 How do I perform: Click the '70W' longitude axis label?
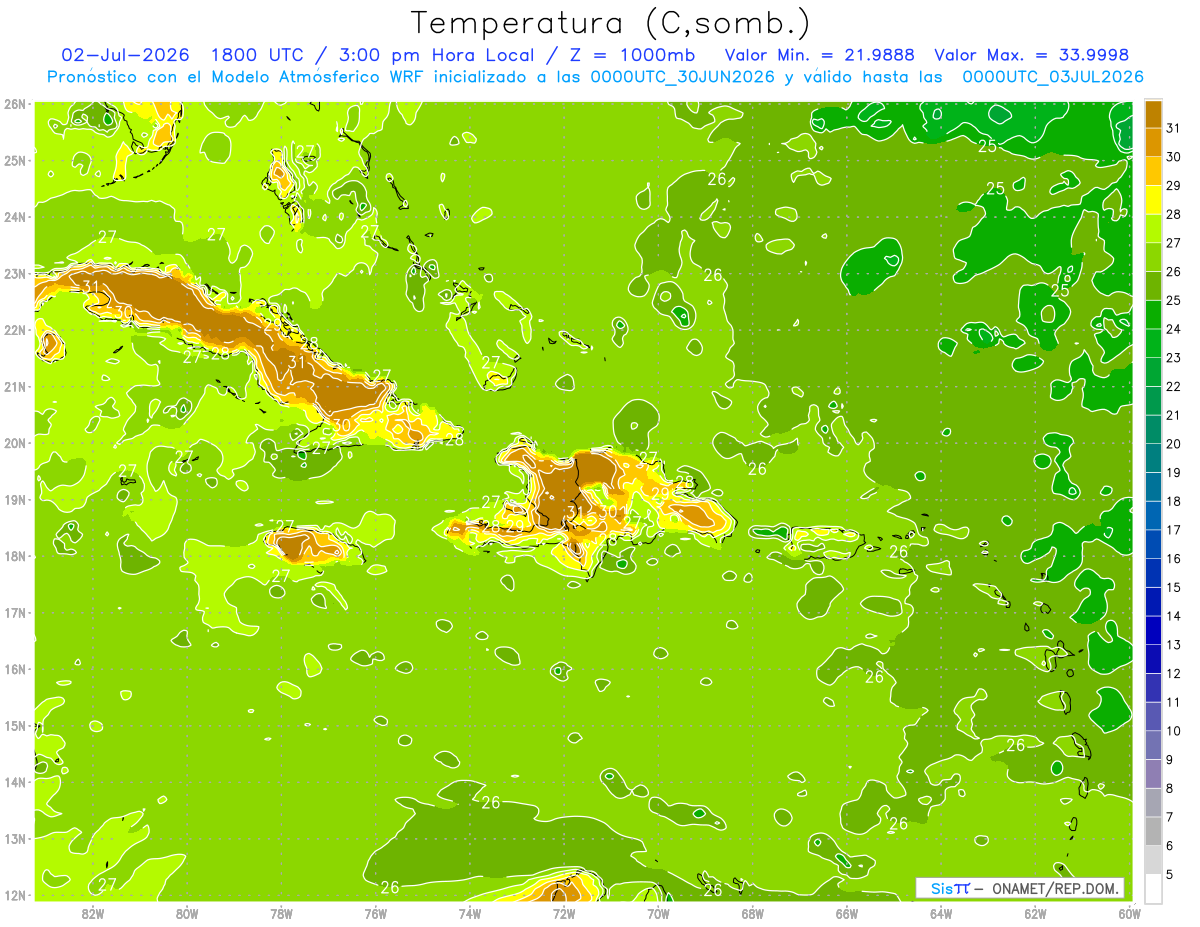[658, 913]
